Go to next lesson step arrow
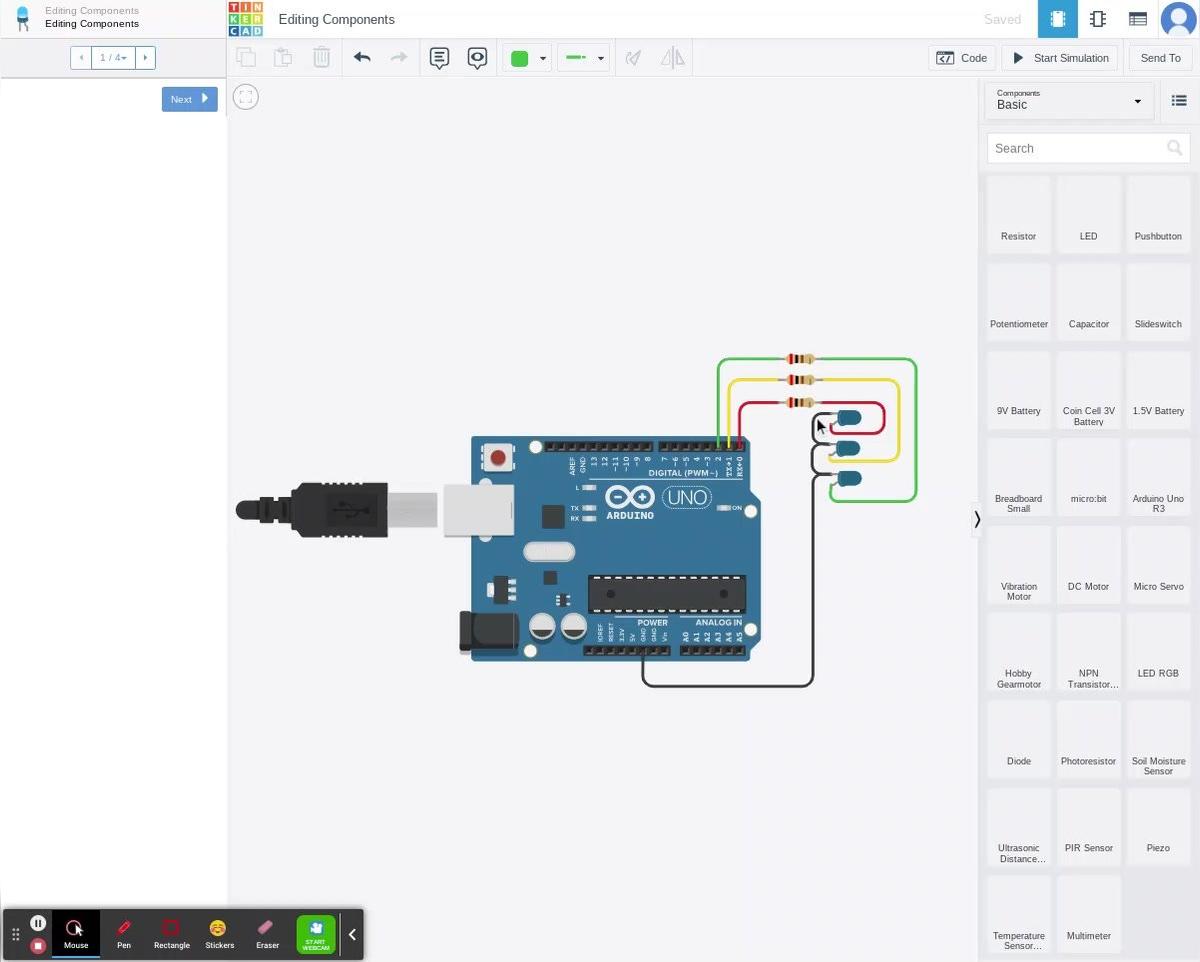Screen dimensions: 1200x962 [145, 58]
